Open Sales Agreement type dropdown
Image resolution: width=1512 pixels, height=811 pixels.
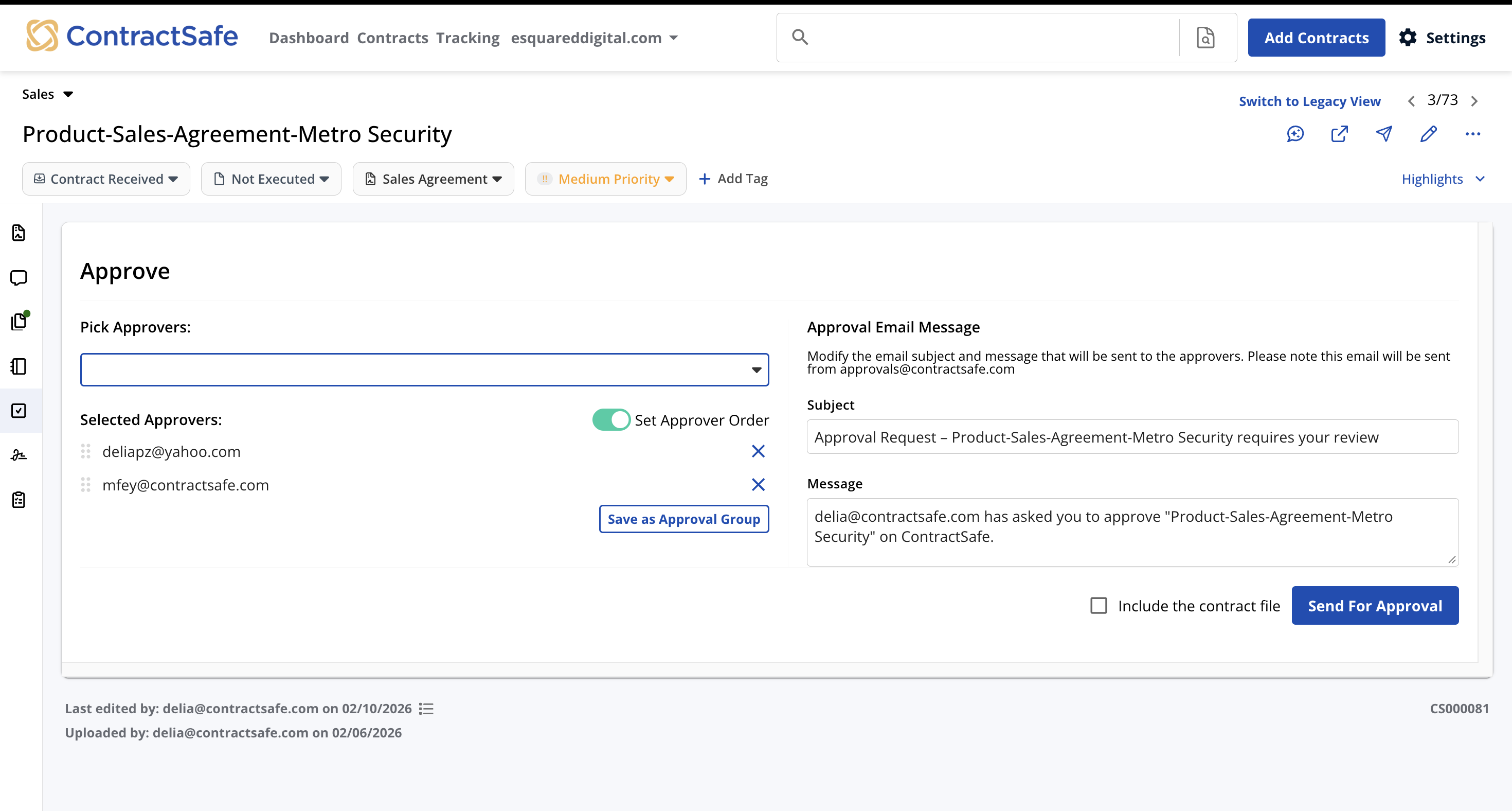433,179
